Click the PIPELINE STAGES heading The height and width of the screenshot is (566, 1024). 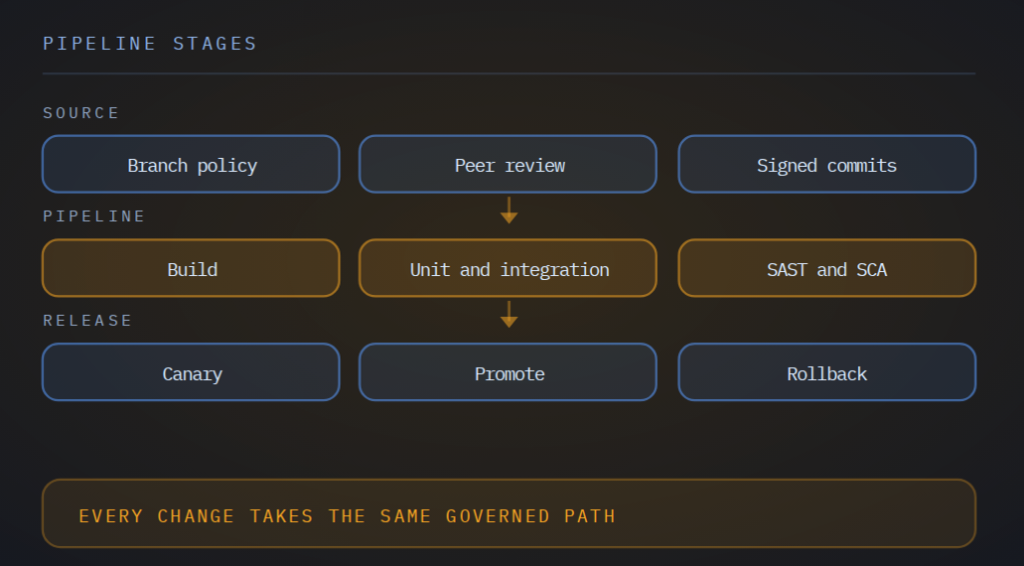click(x=150, y=44)
